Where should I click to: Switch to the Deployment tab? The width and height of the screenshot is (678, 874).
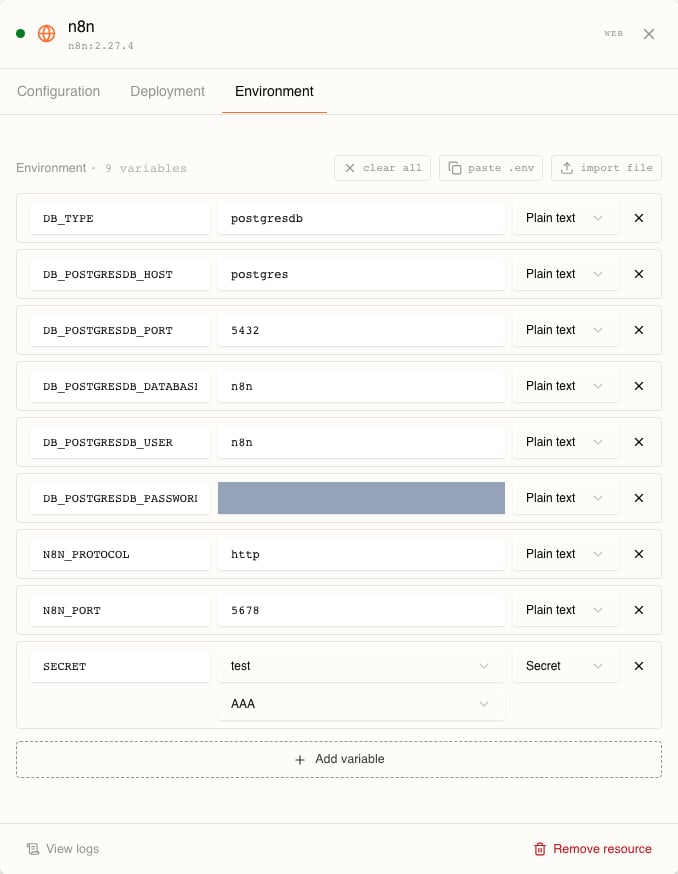click(x=167, y=91)
